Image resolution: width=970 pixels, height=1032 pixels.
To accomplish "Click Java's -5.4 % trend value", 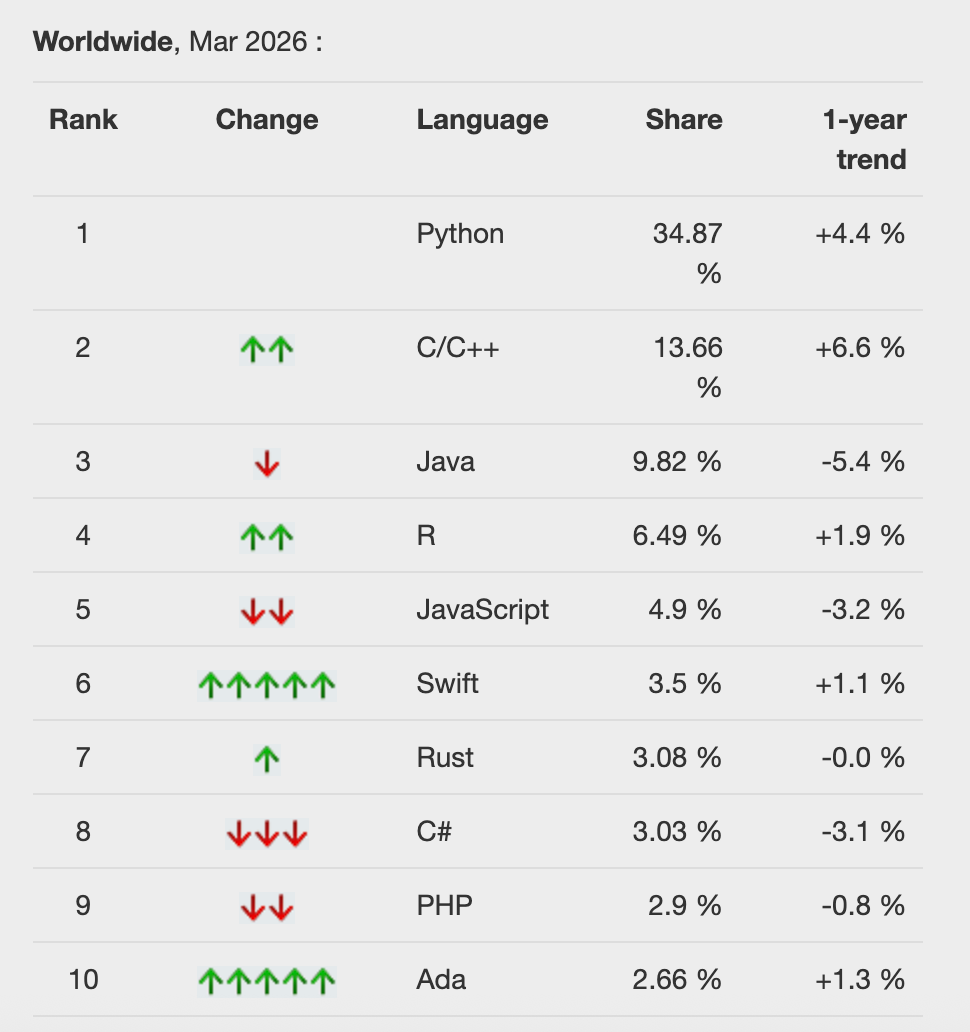I will click(863, 462).
